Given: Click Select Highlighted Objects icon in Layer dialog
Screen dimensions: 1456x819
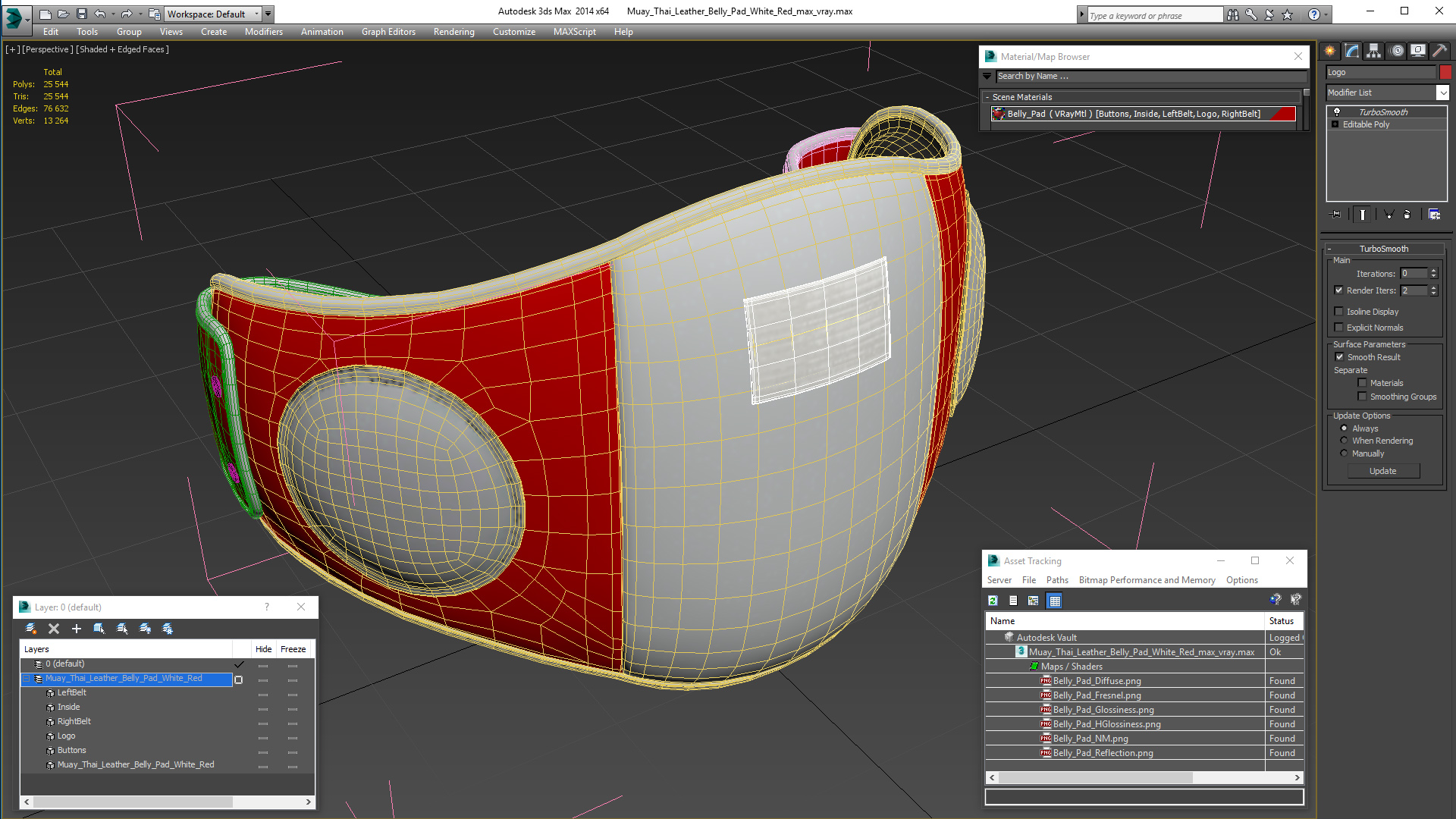Looking at the screenshot, I should point(99,629).
